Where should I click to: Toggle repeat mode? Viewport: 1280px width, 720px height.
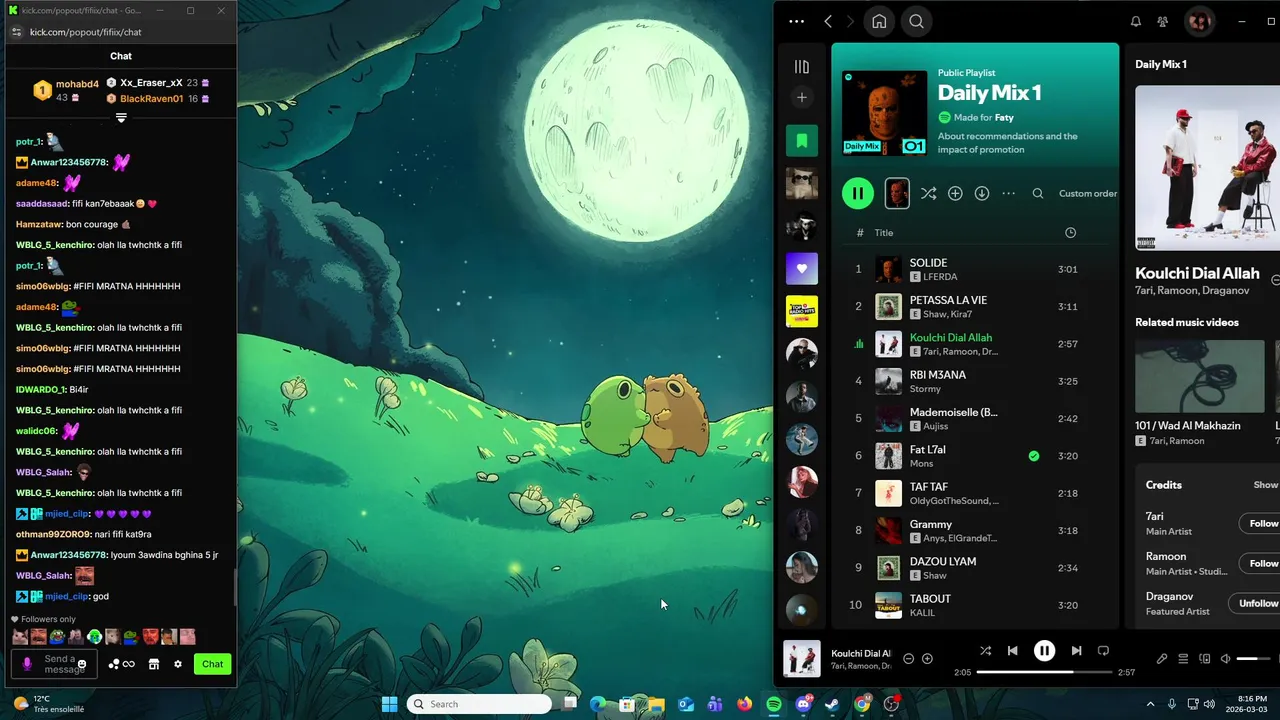(1103, 650)
